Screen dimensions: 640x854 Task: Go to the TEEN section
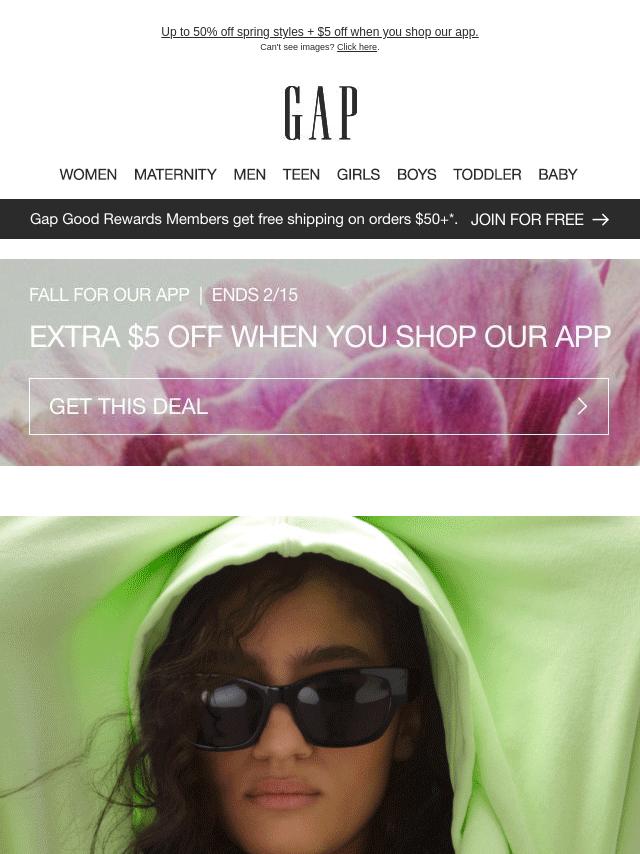click(x=301, y=174)
